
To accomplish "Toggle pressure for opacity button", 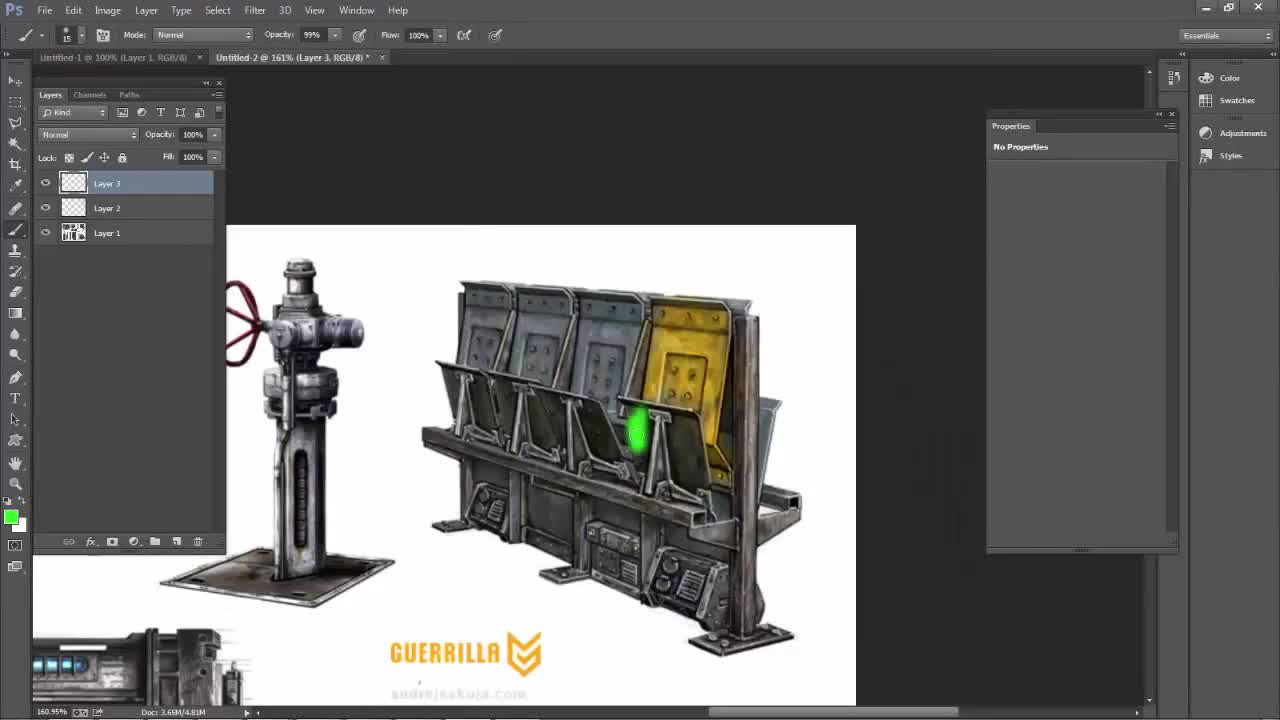I will coord(359,35).
